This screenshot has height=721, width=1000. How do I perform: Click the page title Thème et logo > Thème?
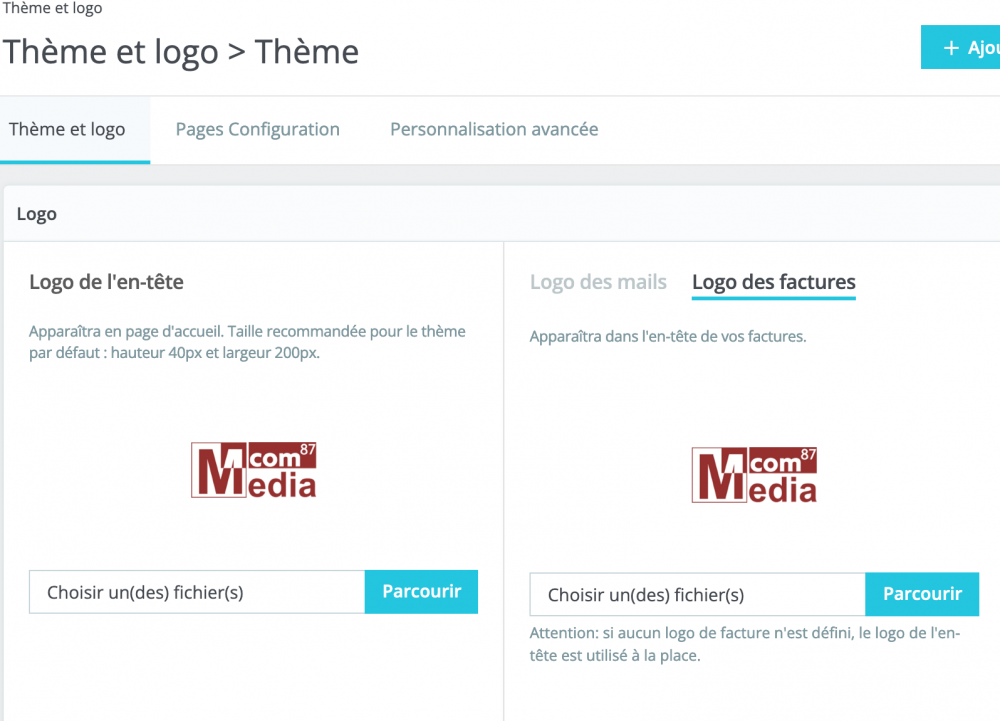tap(180, 51)
